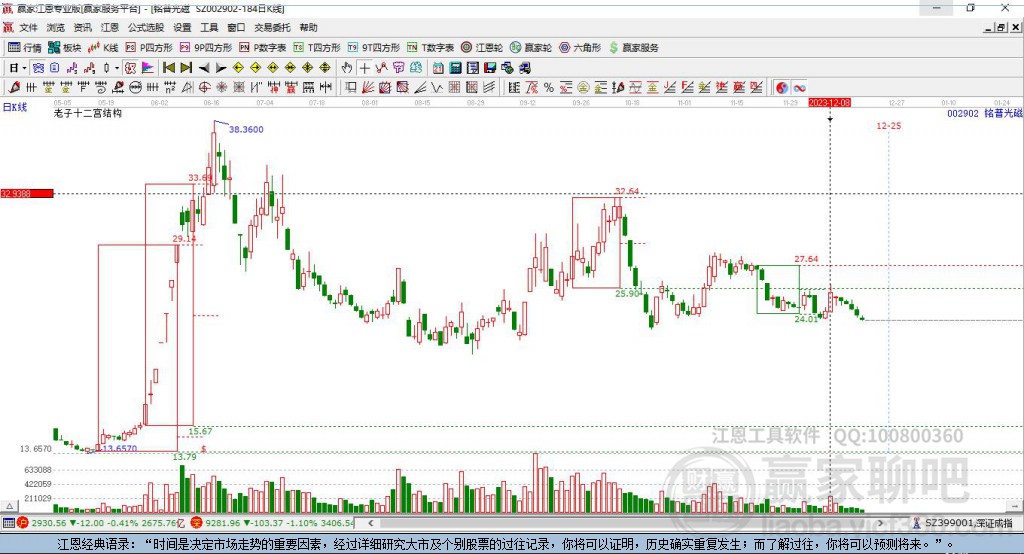Select the hand pan tool
This screenshot has height=554, width=1024.
[x=346, y=68]
